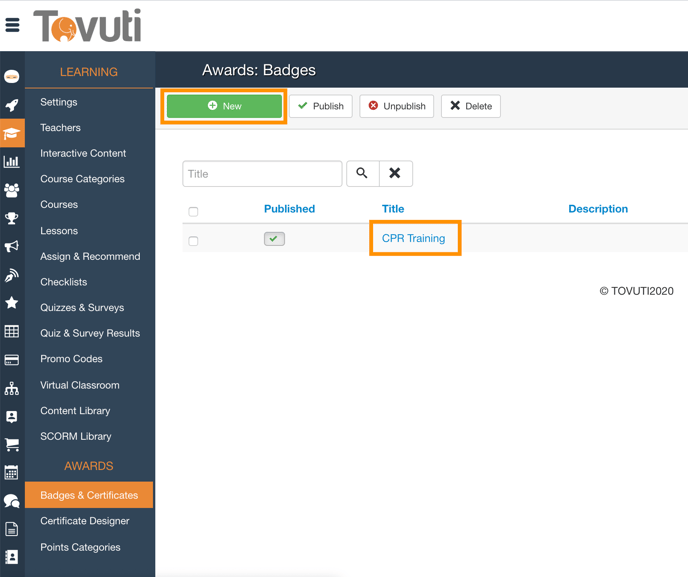688x577 pixels.
Task: Click the green New button
Action: (x=225, y=106)
